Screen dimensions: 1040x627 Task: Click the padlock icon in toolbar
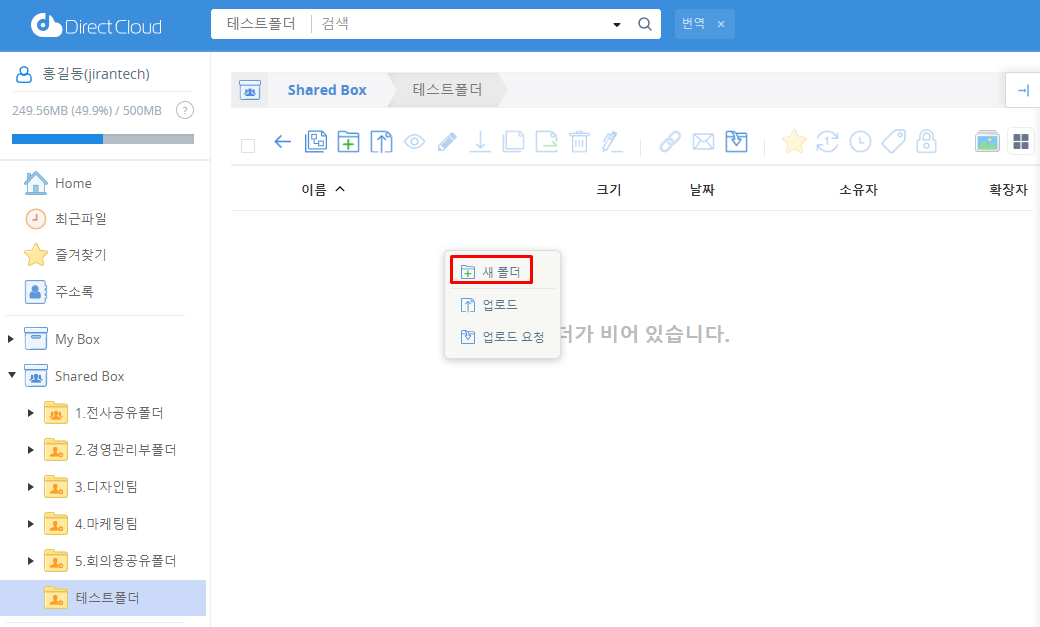[x=926, y=142]
